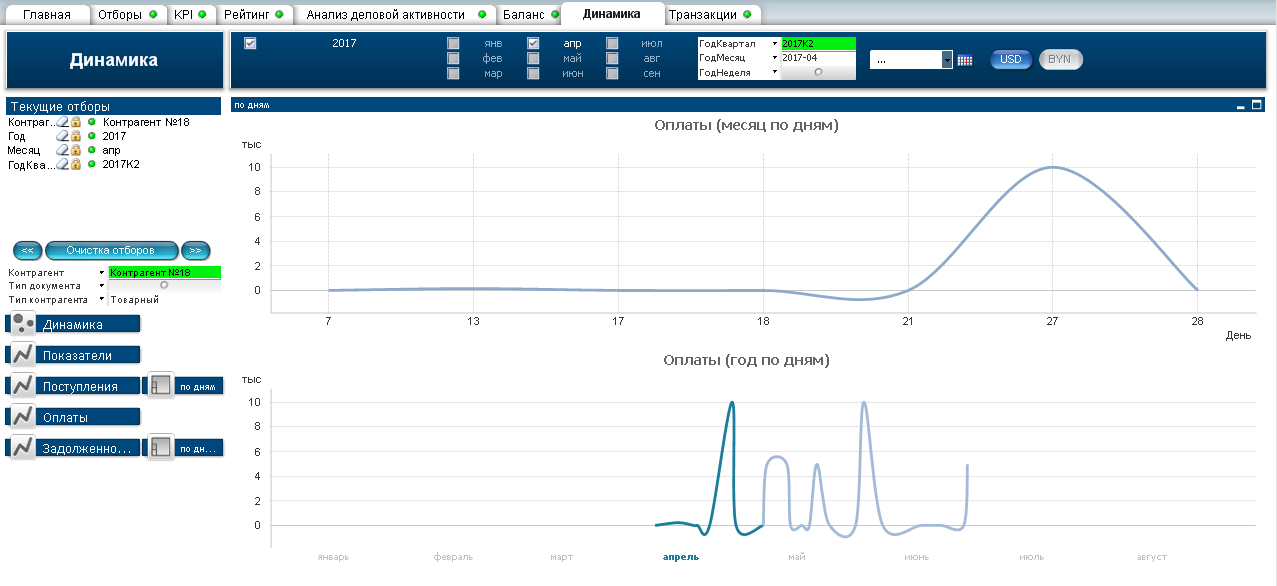
Task: Click the line chart icon next to Оплаты
Action: click(x=23, y=417)
